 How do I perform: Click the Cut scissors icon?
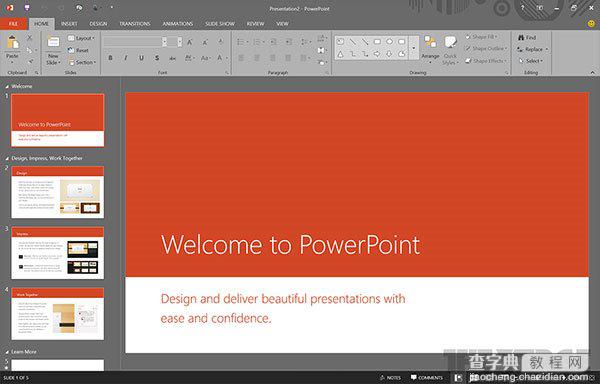(30, 38)
